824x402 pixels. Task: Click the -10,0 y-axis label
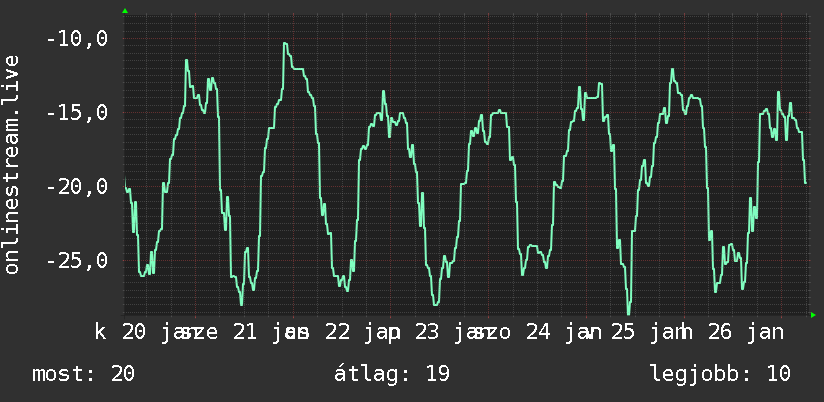coord(77,38)
